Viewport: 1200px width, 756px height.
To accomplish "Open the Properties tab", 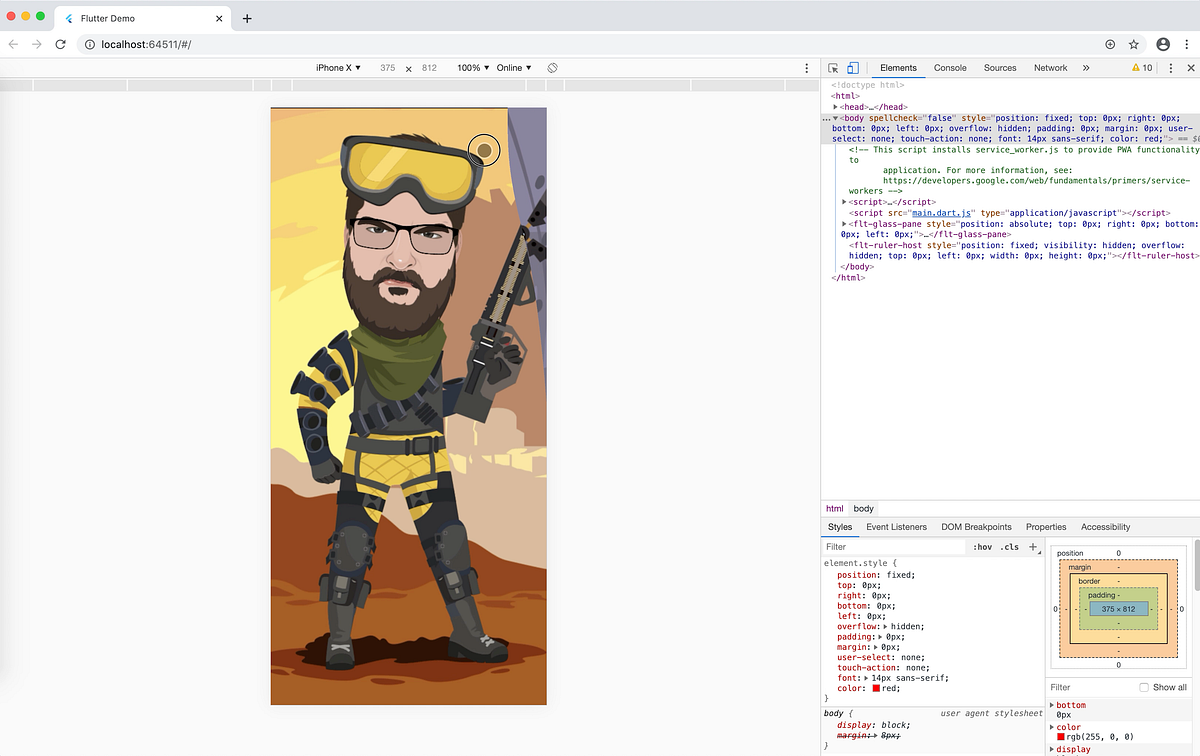I will [1046, 527].
